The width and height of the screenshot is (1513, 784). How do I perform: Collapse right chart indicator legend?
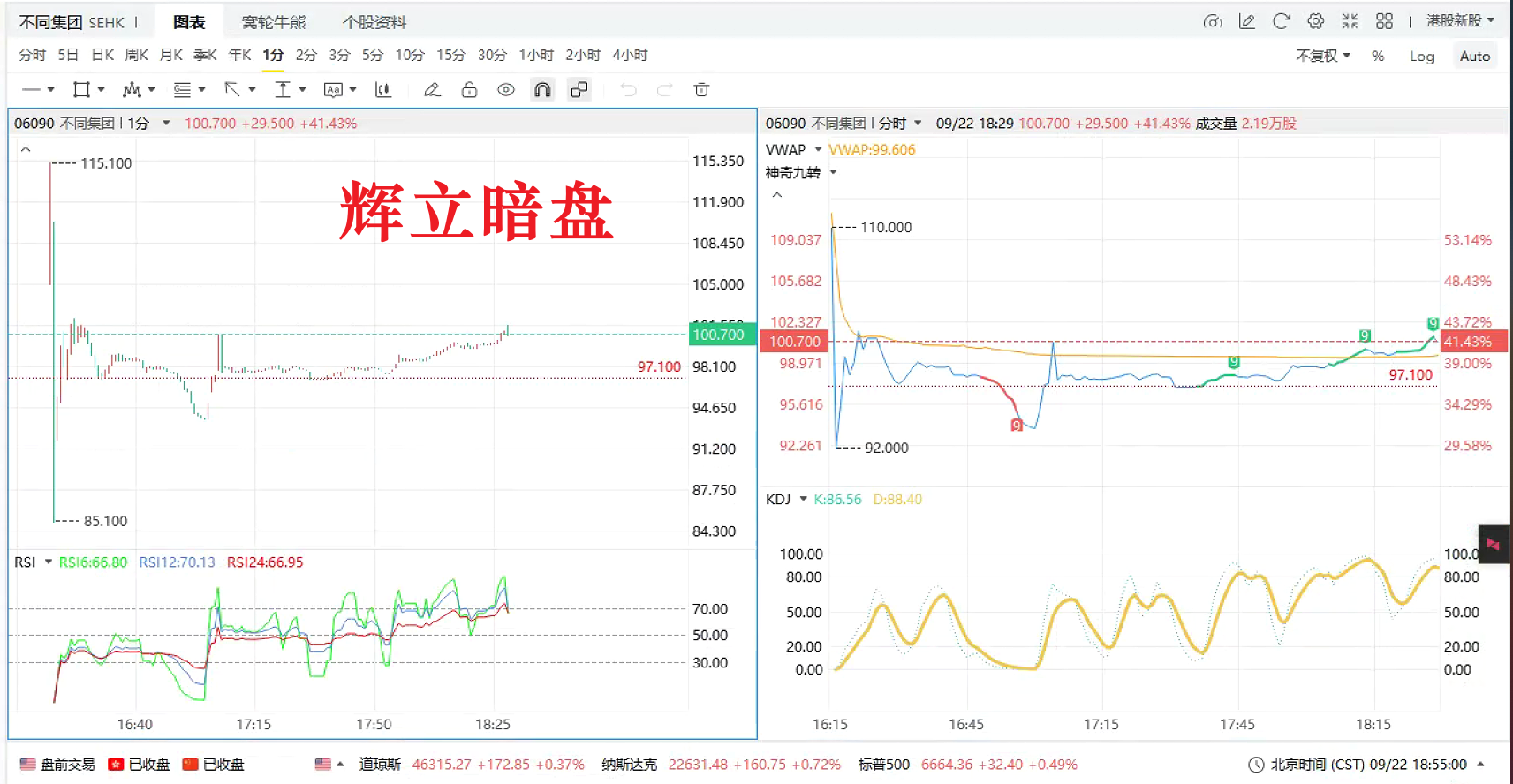[777, 195]
